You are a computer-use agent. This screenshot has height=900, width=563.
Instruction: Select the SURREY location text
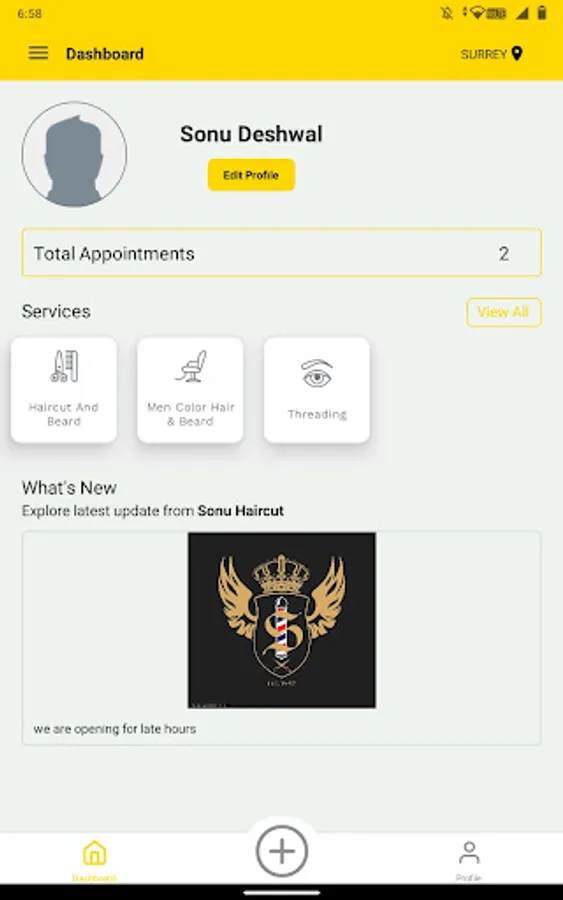(484, 54)
